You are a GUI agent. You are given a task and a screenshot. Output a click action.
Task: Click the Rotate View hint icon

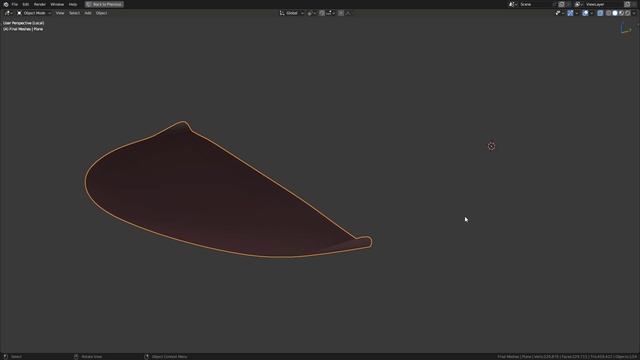pyautogui.click(x=76, y=357)
